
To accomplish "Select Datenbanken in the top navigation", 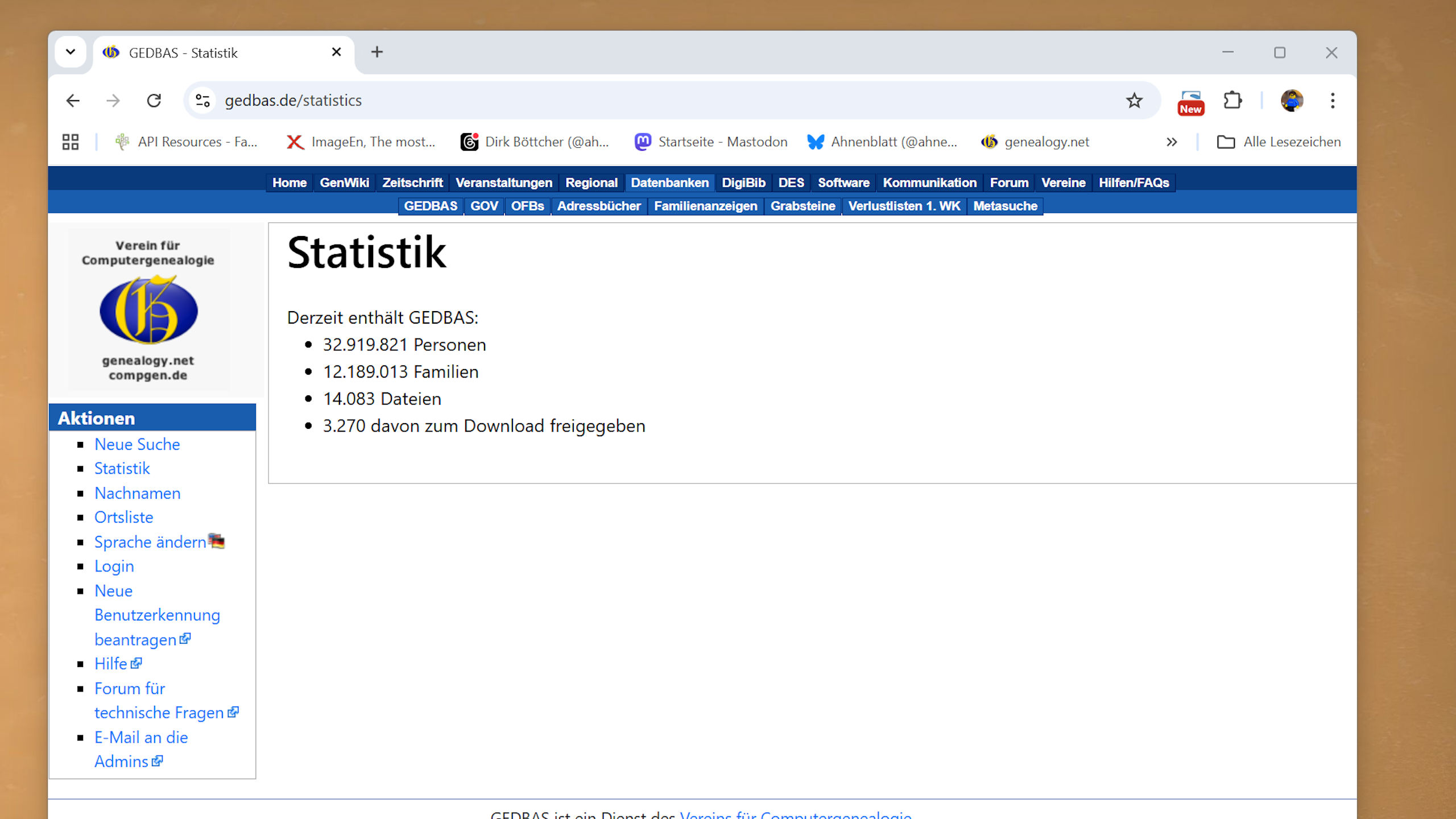I will (x=669, y=183).
